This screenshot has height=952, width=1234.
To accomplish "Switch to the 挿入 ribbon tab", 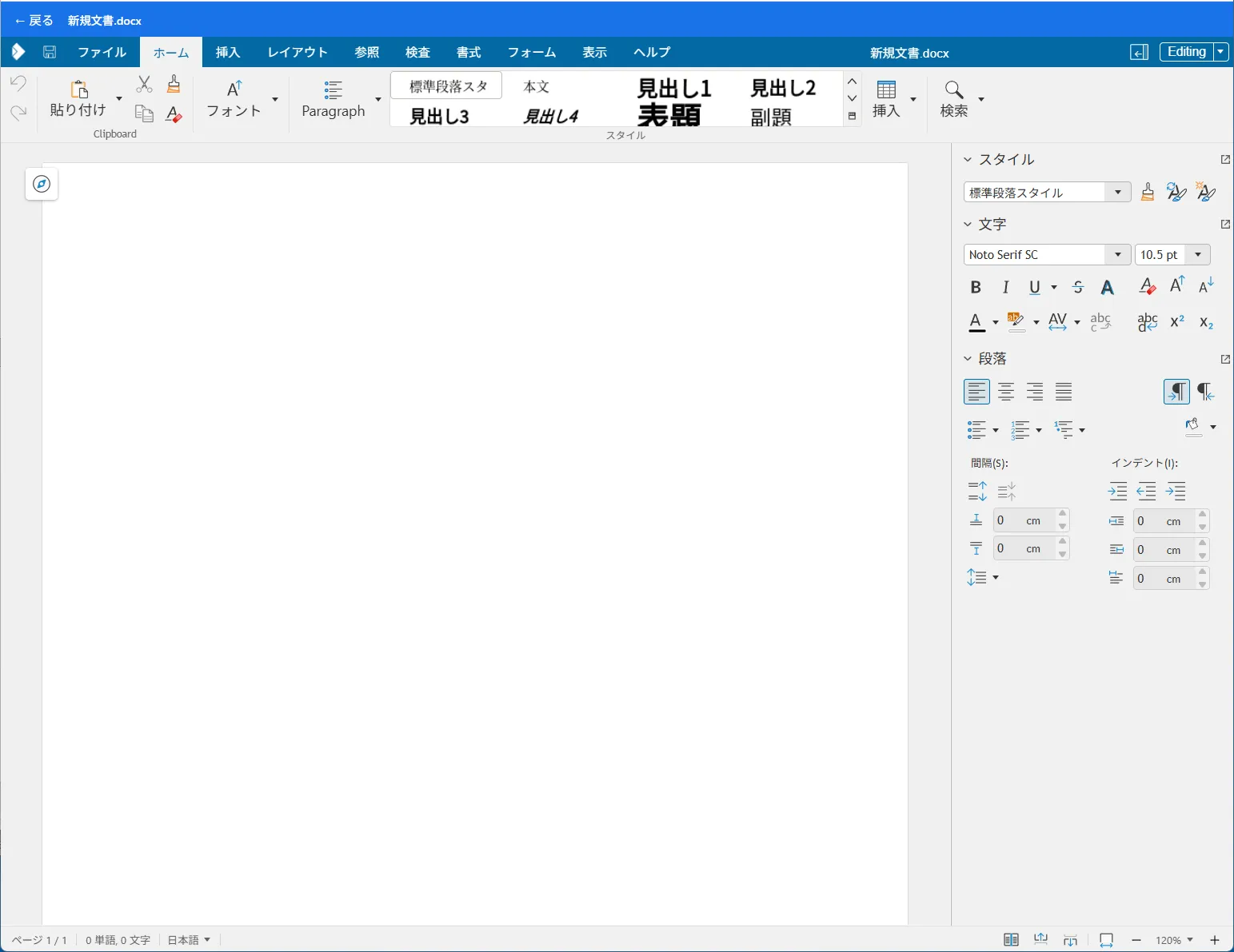I will coord(228,52).
